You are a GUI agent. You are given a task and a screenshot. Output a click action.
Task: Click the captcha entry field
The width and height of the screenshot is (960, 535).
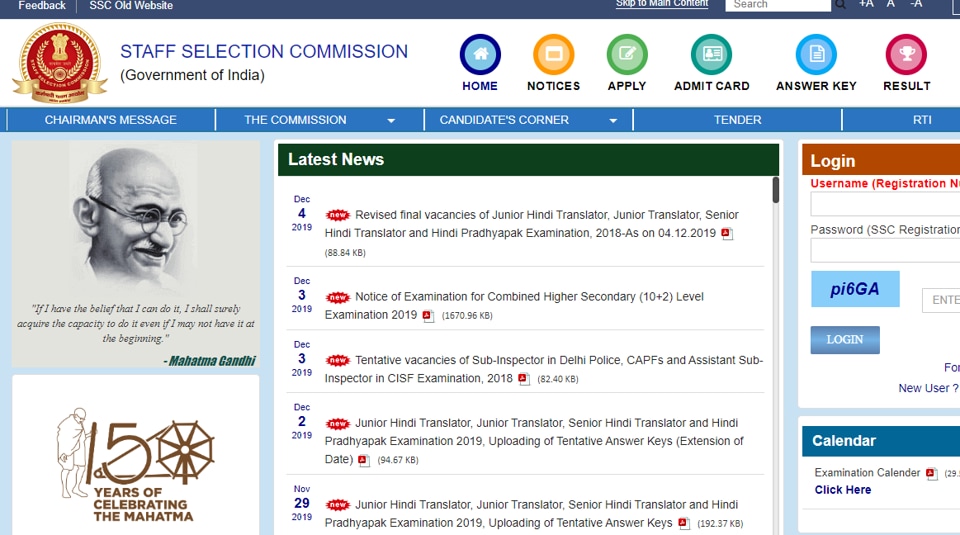(x=941, y=300)
